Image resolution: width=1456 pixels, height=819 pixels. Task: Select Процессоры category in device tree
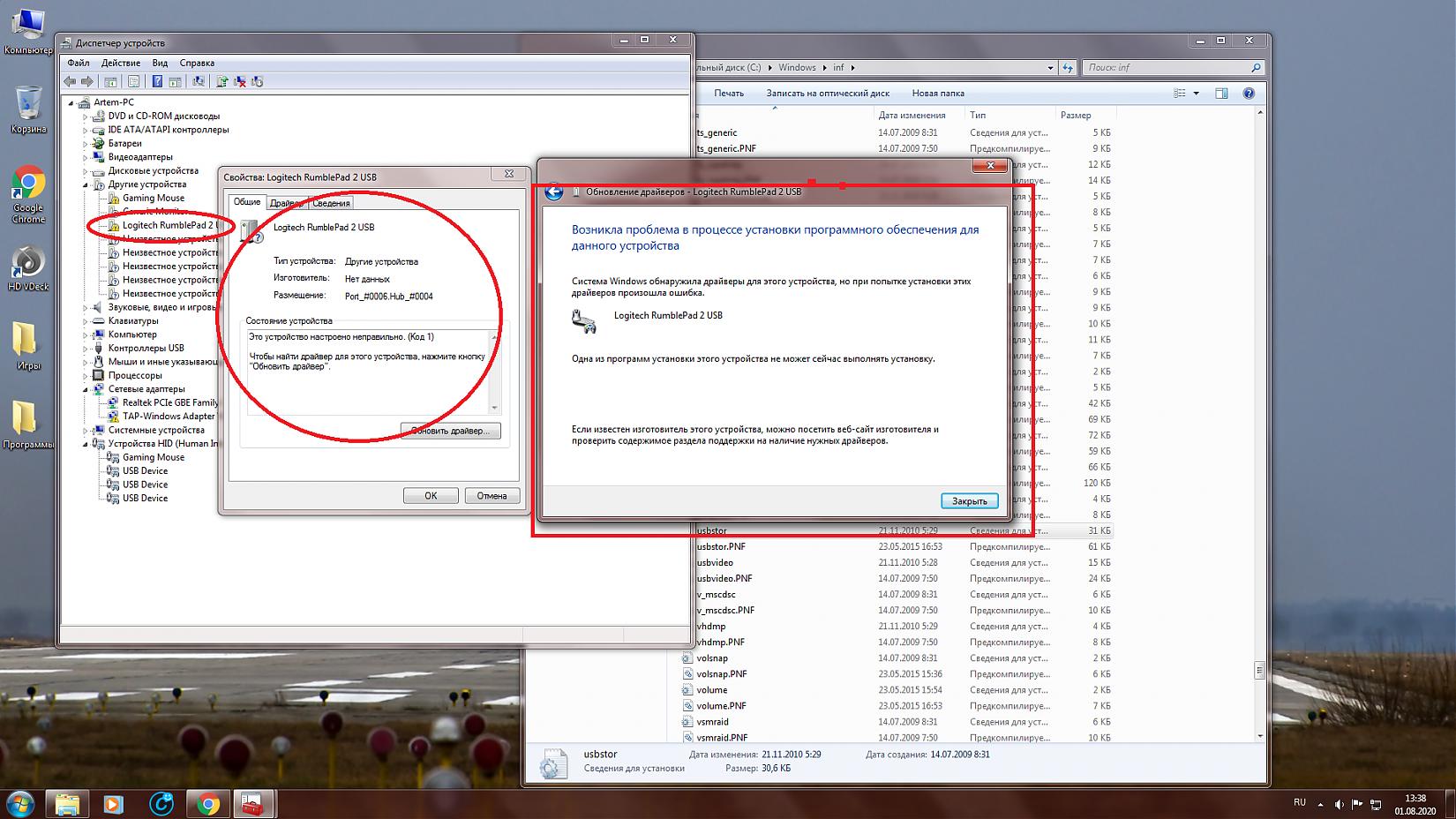(x=135, y=375)
